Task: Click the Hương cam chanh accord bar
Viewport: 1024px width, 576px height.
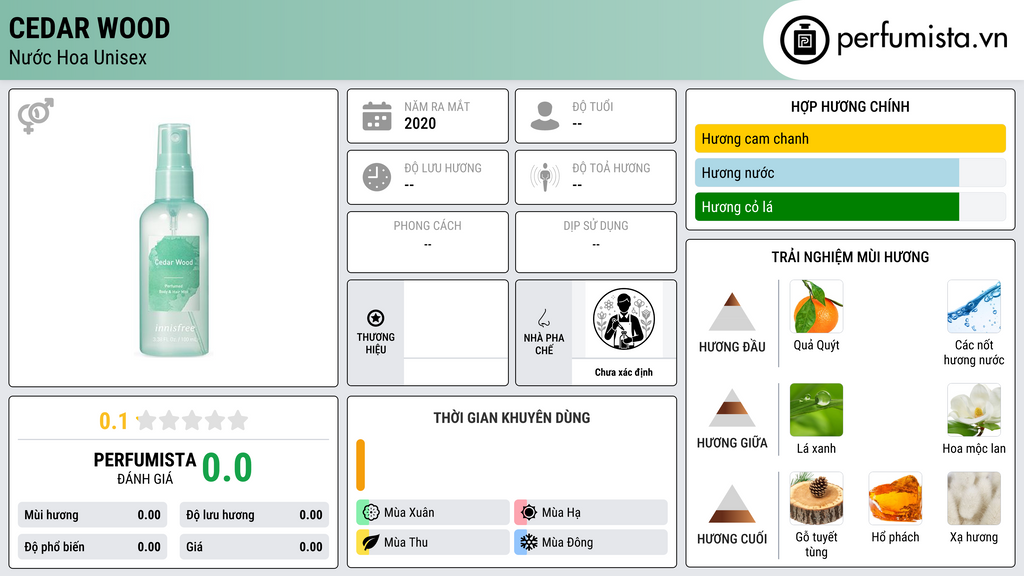Action: pos(850,138)
